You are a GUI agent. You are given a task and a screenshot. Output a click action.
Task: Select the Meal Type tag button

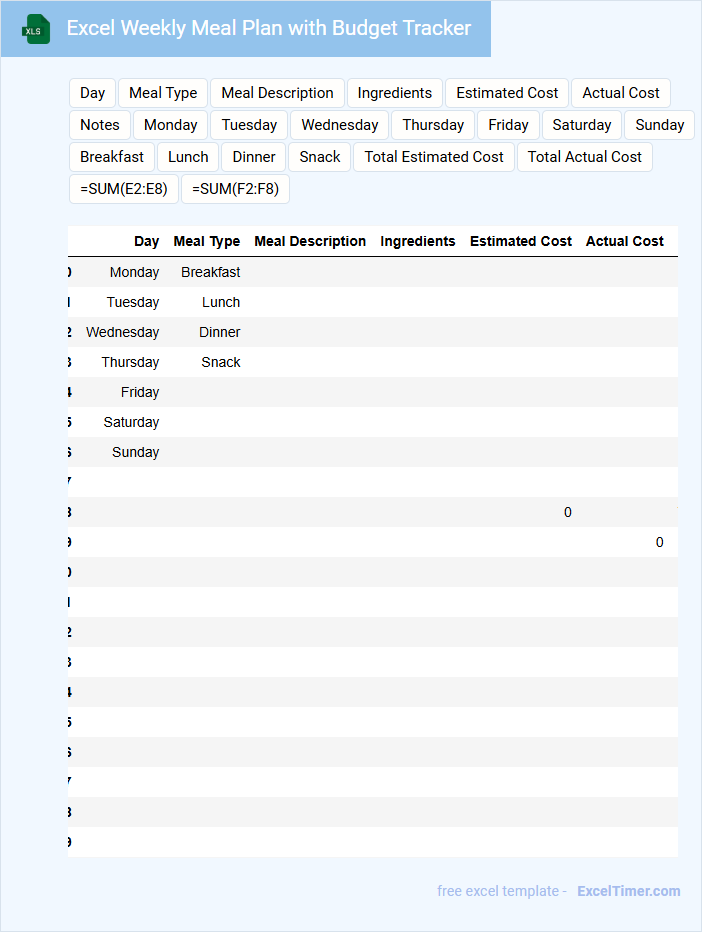tap(163, 93)
